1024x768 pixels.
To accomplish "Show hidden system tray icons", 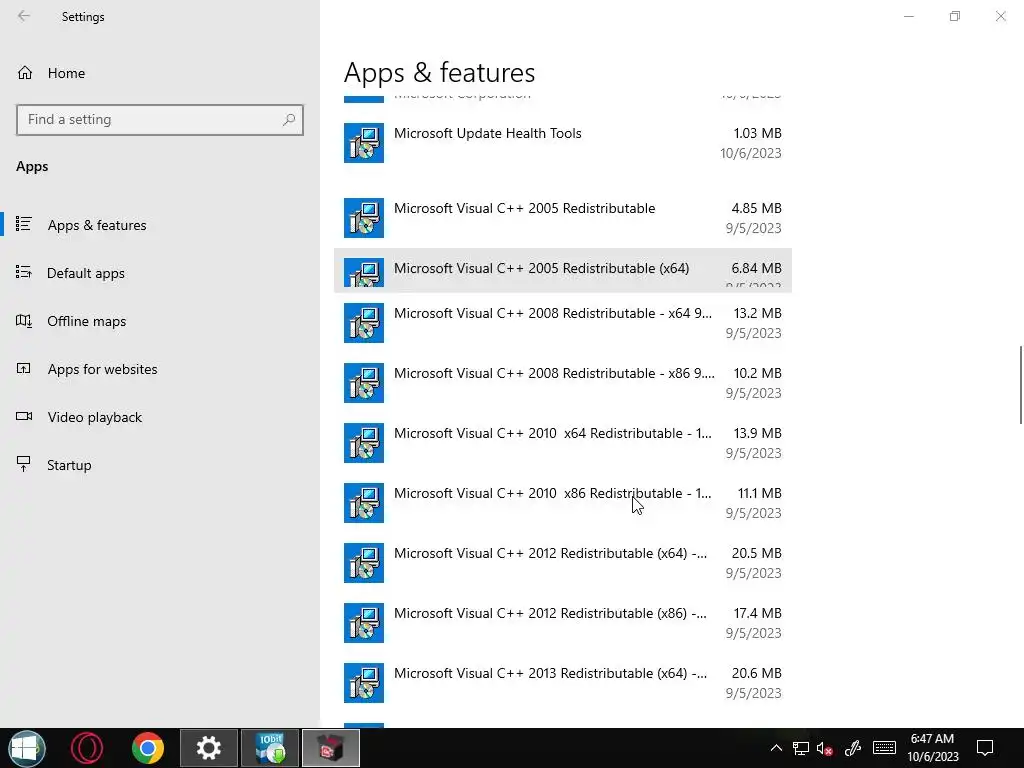I will click(776, 748).
